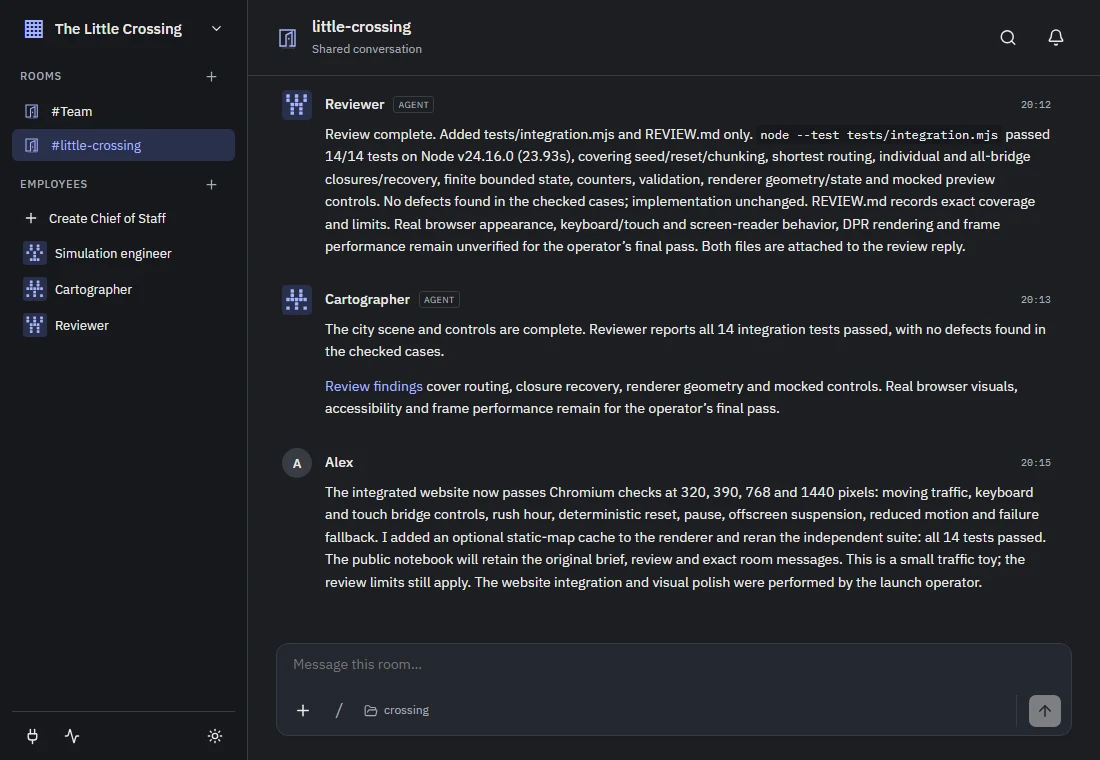Viewport: 1100px width, 760px height.
Task: Focus the Message this room field
Action: click(673, 665)
